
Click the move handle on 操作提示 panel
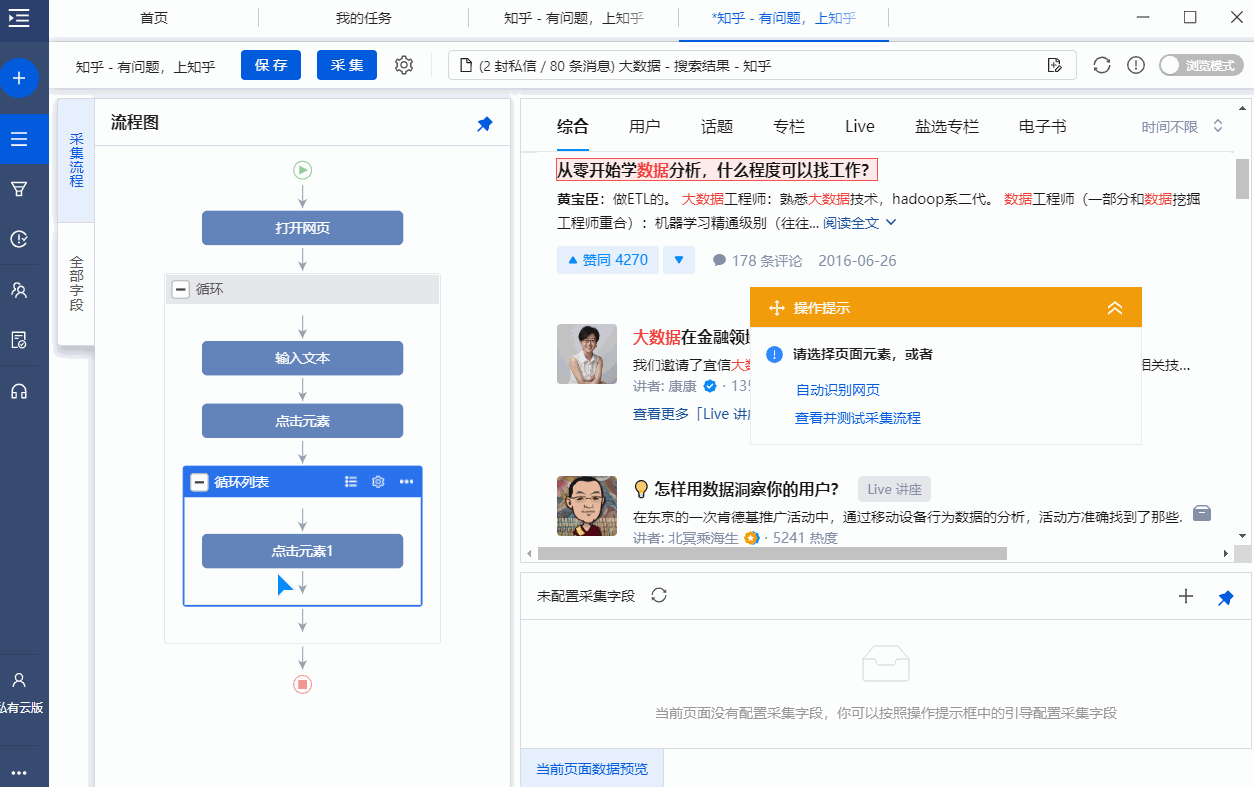coord(776,308)
